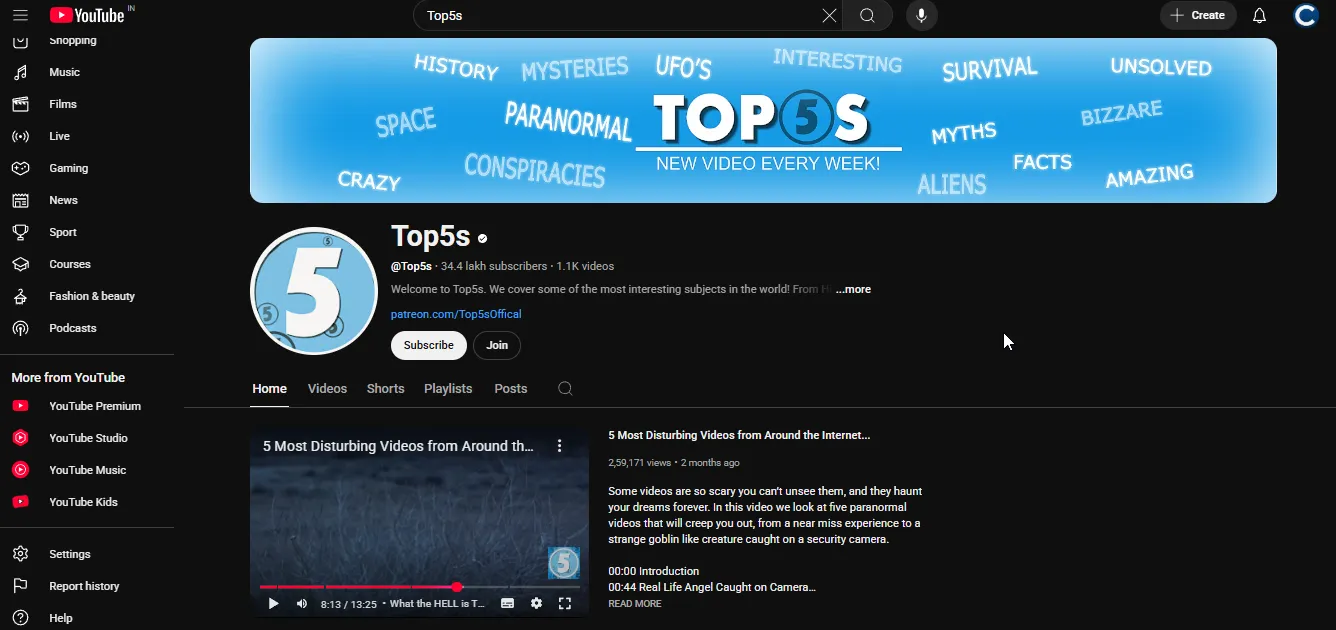Click the Top5s search field
Viewport: 1336px width, 630px height.
tap(615, 15)
